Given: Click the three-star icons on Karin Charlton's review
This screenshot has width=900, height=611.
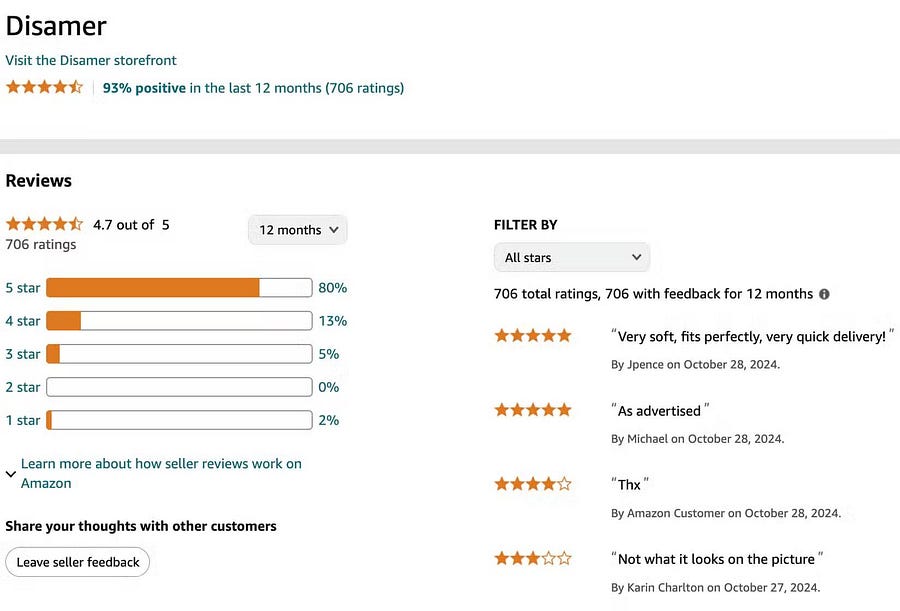Looking at the screenshot, I should pyautogui.click(x=532, y=558).
